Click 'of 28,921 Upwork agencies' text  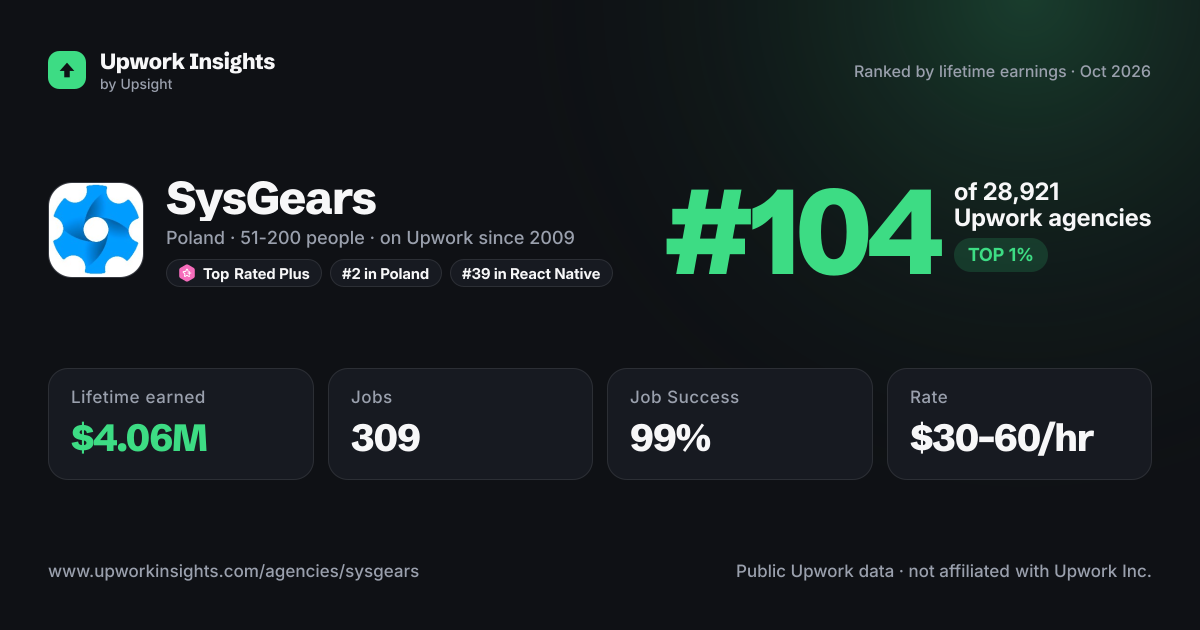tap(1052, 205)
